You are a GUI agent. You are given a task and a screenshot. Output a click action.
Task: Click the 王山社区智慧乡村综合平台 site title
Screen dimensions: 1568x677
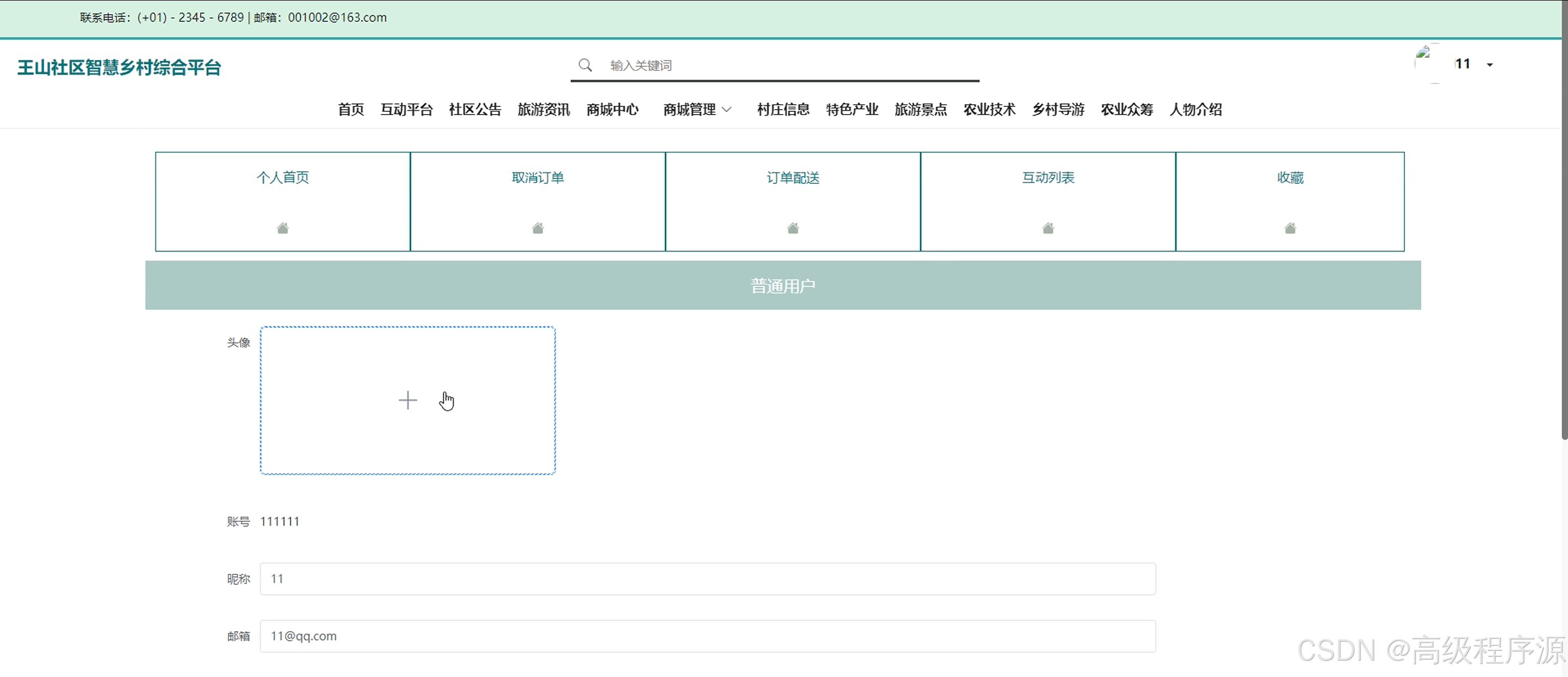(119, 68)
